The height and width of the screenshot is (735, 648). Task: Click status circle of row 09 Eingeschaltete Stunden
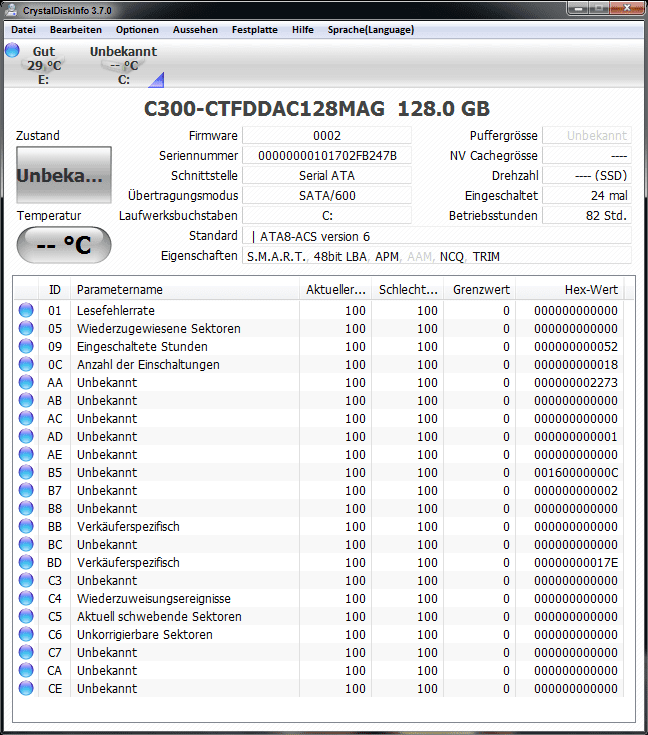pos(26,346)
